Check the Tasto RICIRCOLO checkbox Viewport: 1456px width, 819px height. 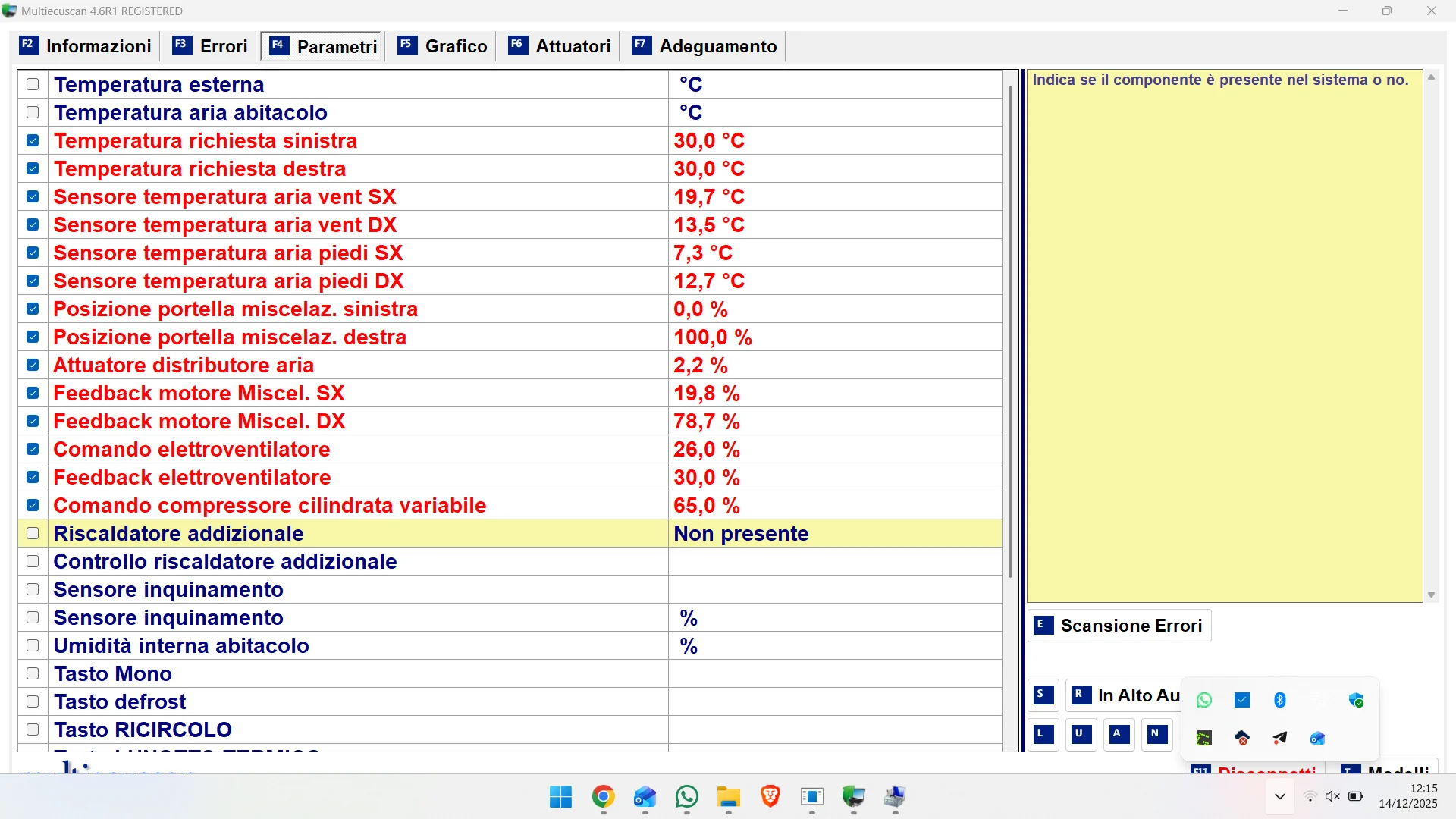33,730
